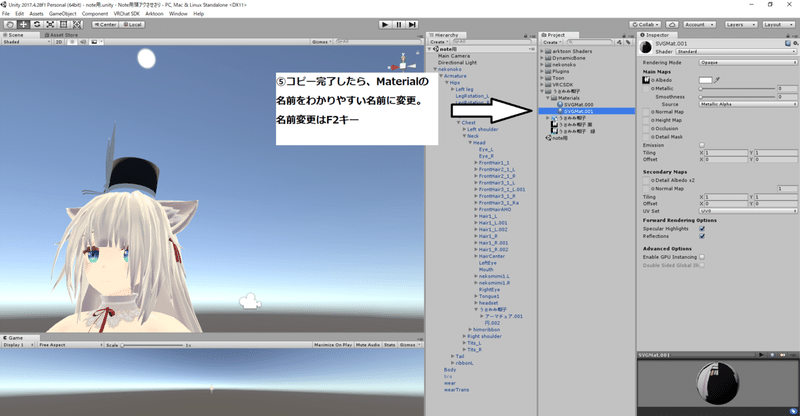
Task: Click the Collab button
Action: click(645, 25)
